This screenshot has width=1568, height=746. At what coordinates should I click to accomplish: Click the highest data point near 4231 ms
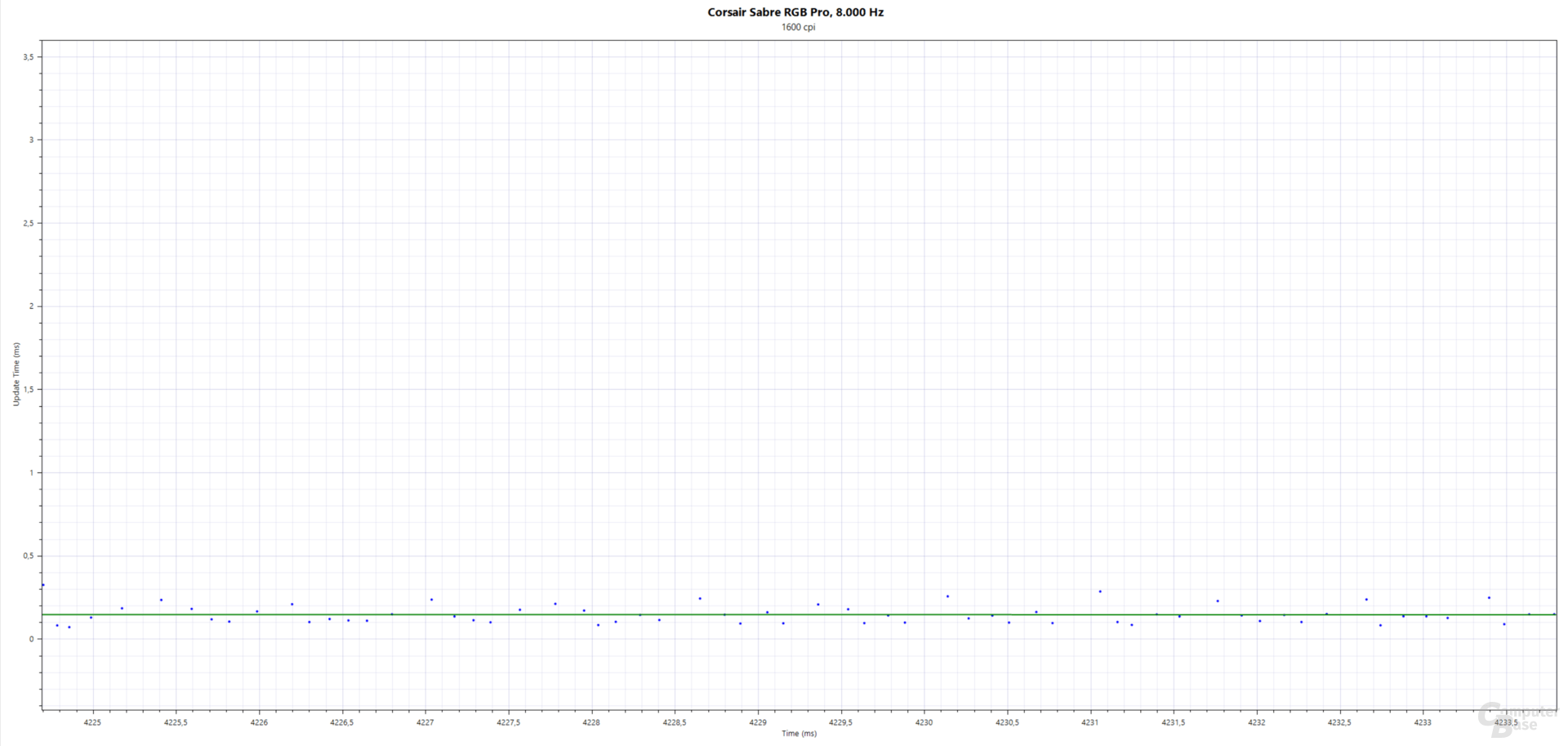[x=1100, y=592]
